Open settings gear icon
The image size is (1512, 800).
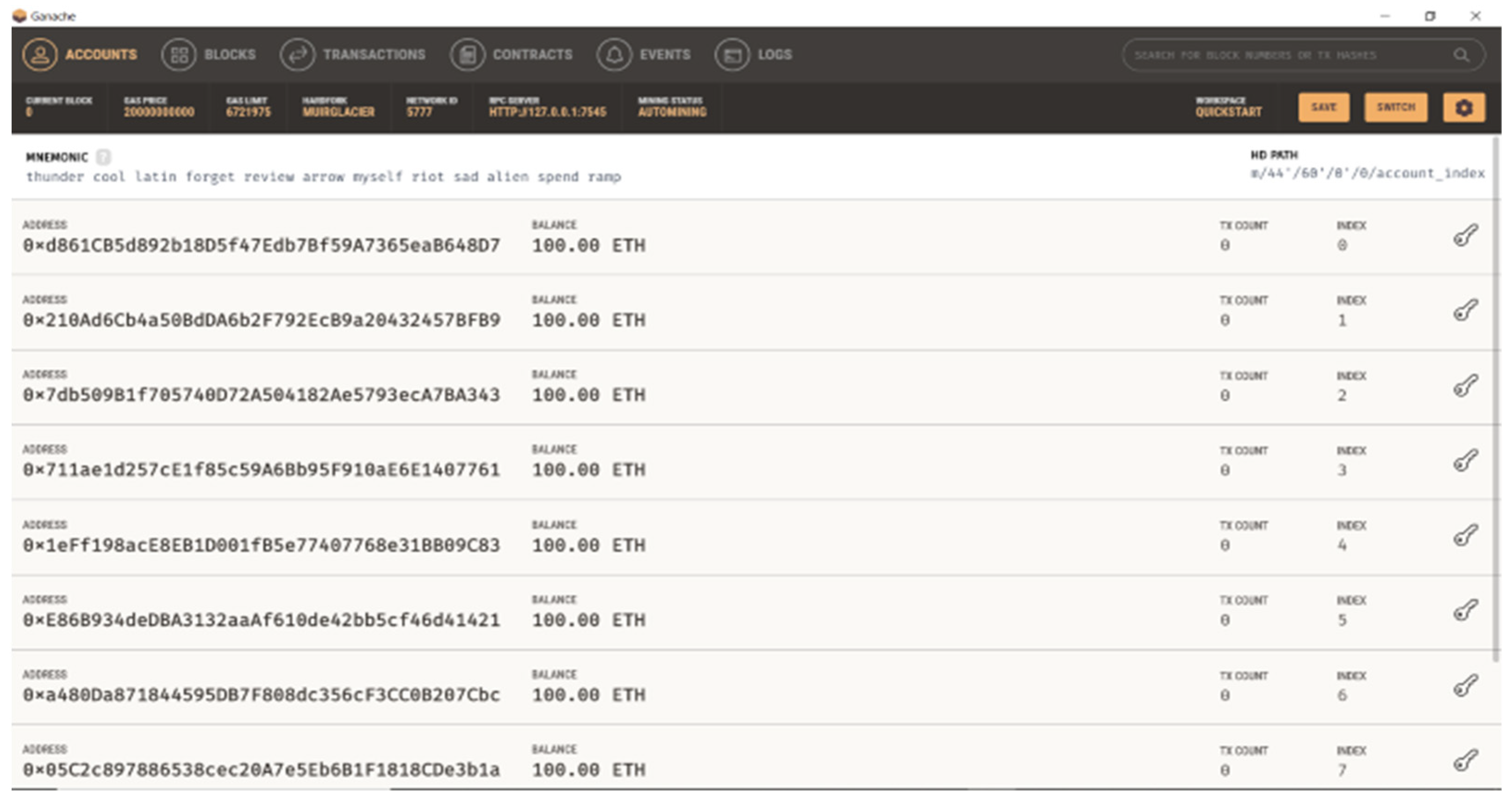pyautogui.click(x=1463, y=107)
